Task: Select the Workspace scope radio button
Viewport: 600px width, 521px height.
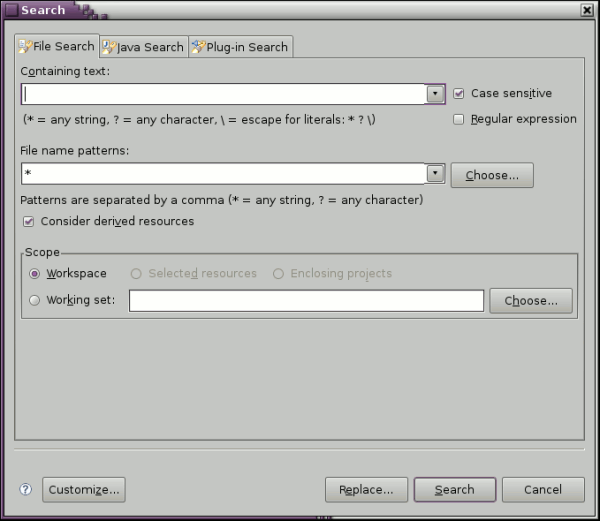Action: 34,274
